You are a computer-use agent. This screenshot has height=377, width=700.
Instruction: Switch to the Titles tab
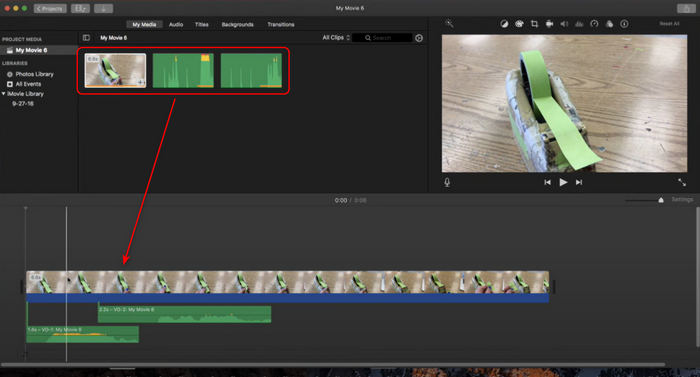point(202,25)
